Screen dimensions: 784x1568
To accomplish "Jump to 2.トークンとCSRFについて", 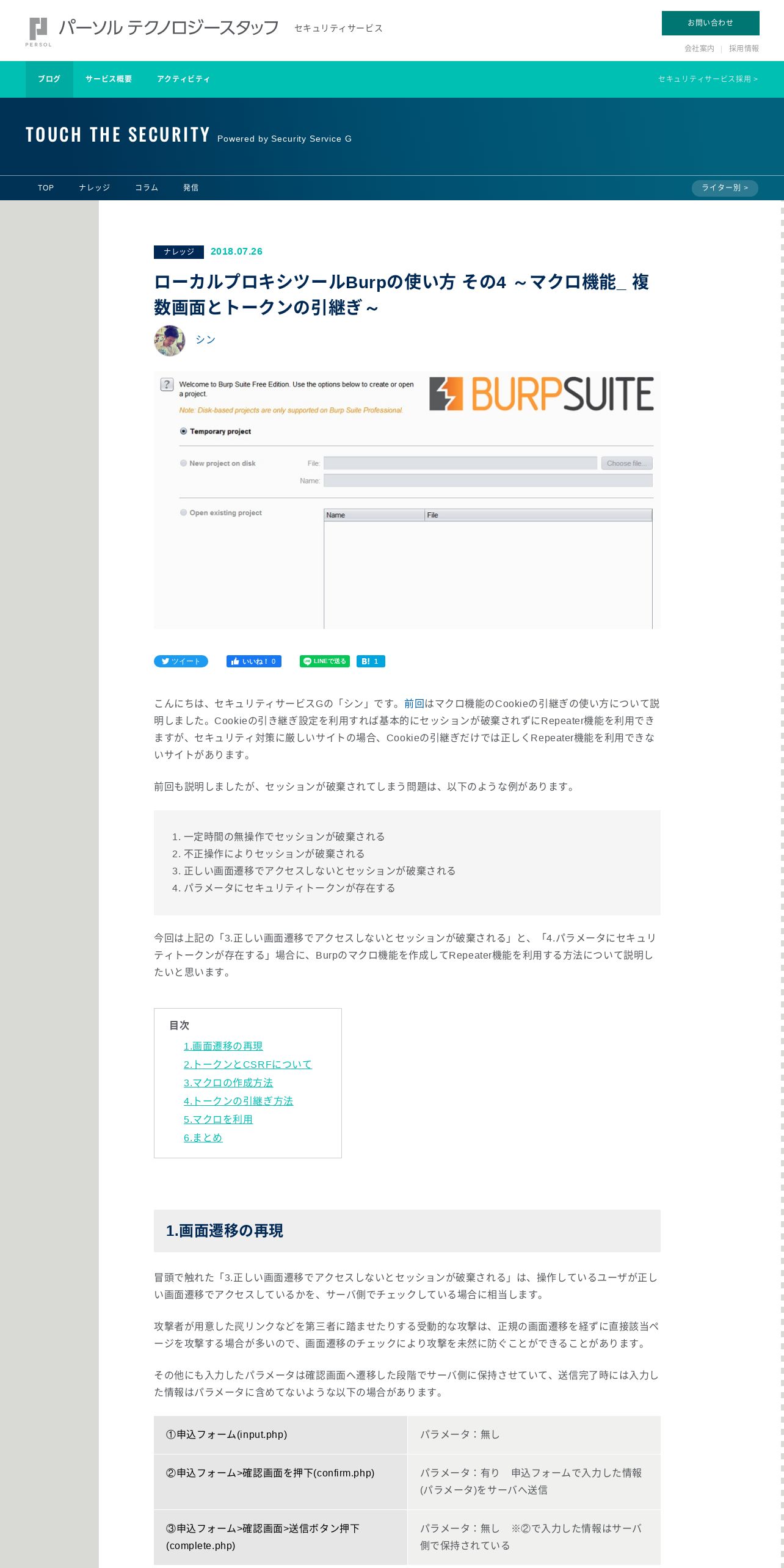I will (248, 1064).
